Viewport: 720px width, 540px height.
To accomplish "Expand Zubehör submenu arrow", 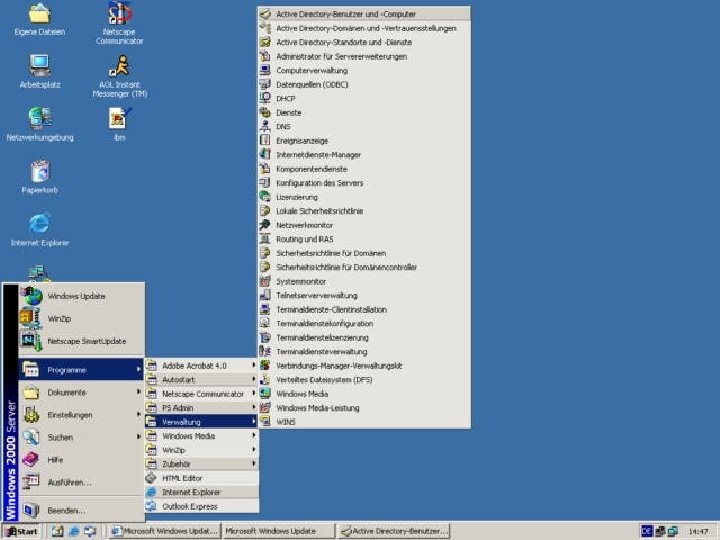I will (x=253, y=464).
